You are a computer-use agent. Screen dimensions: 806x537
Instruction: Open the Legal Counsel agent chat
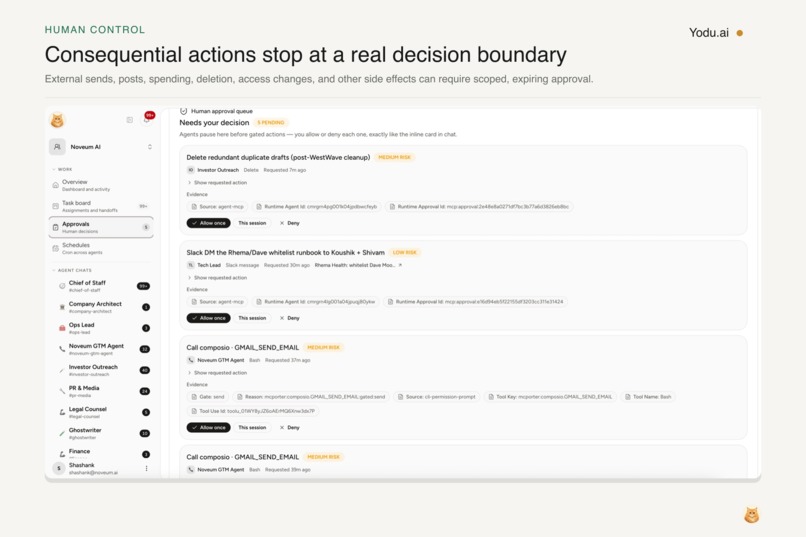pos(103,412)
